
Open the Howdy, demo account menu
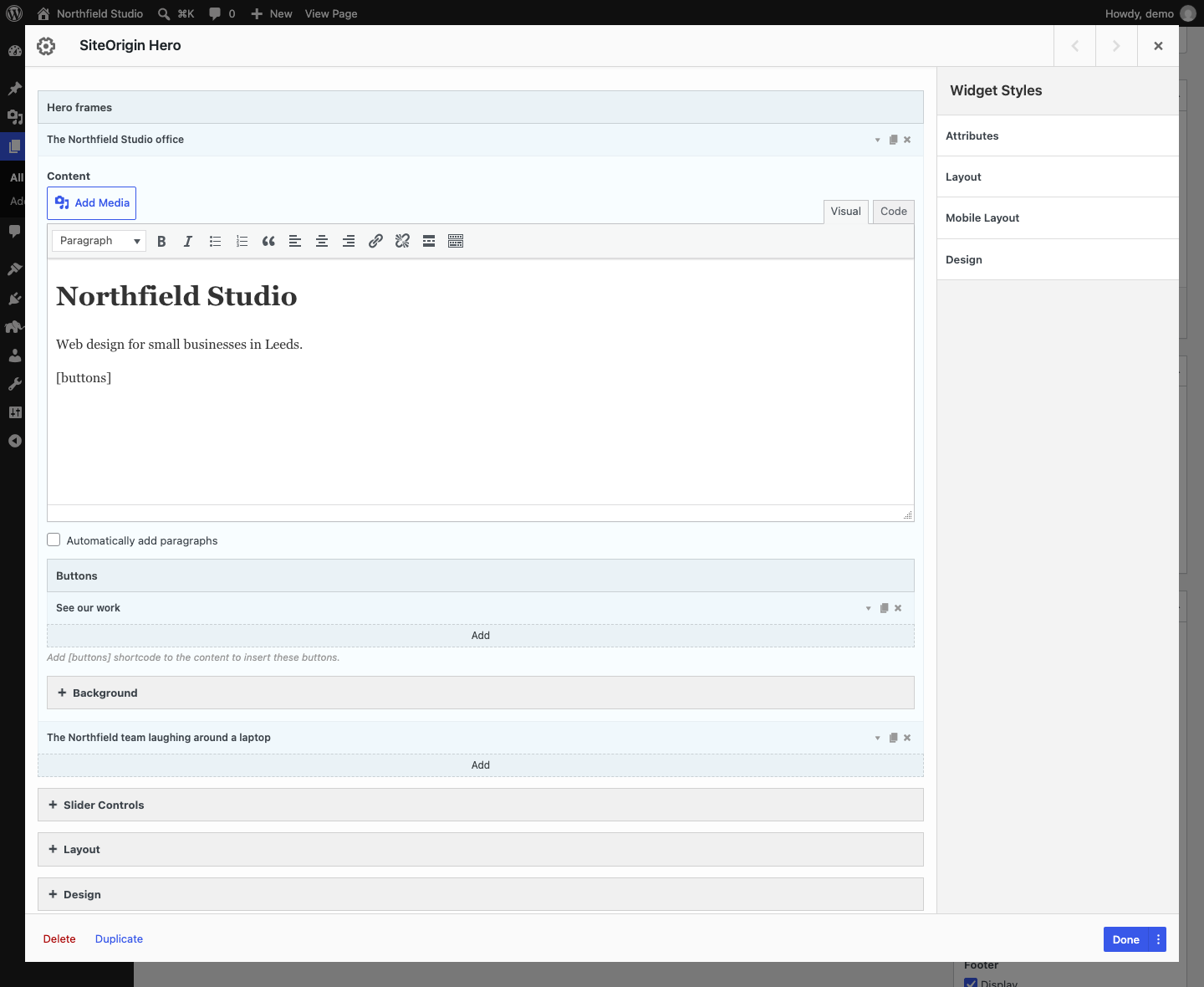tap(1150, 13)
